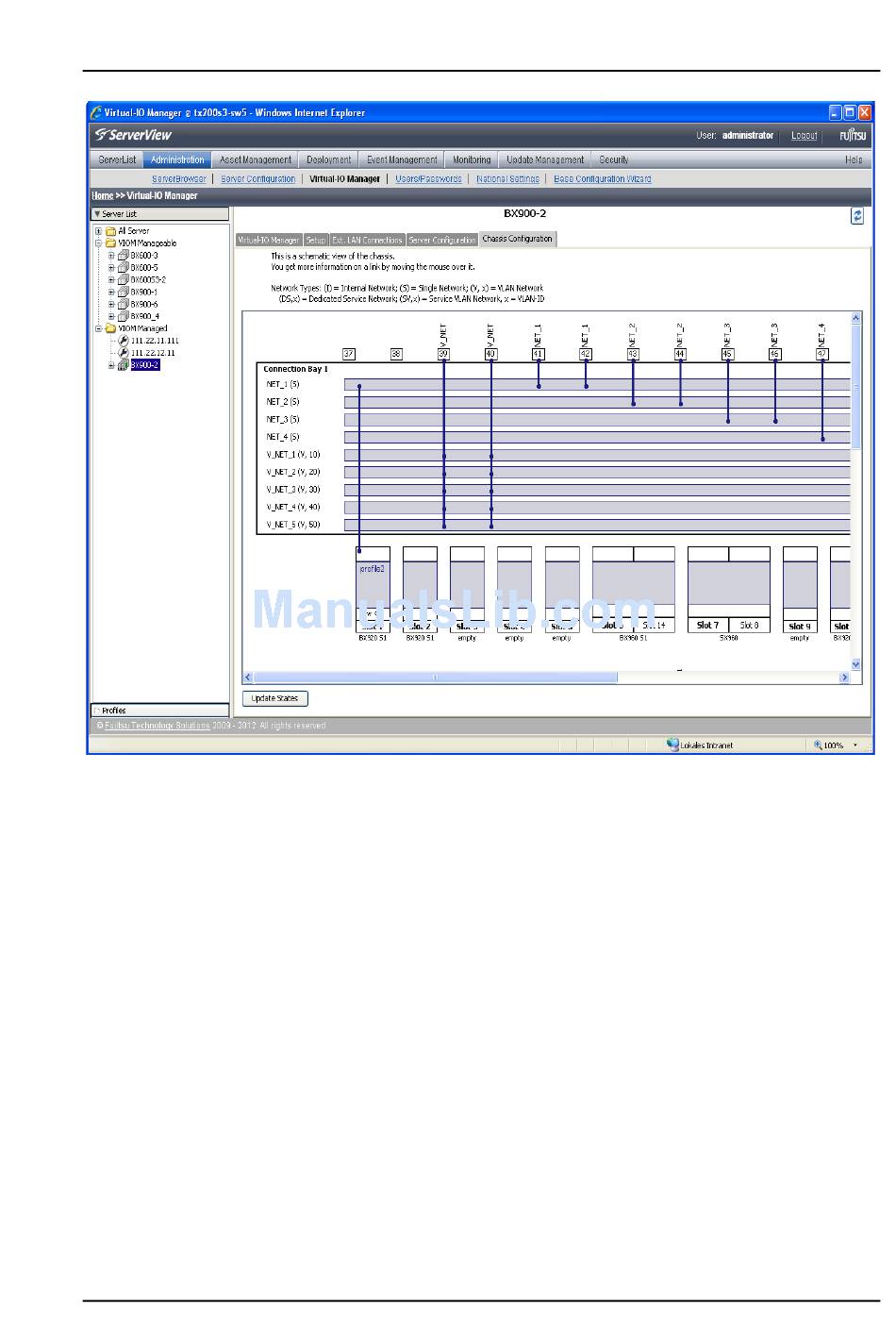Collapse the Server List panel header
Image resolution: width=896 pixels, height=1322 pixels.
[x=159, y=214]
